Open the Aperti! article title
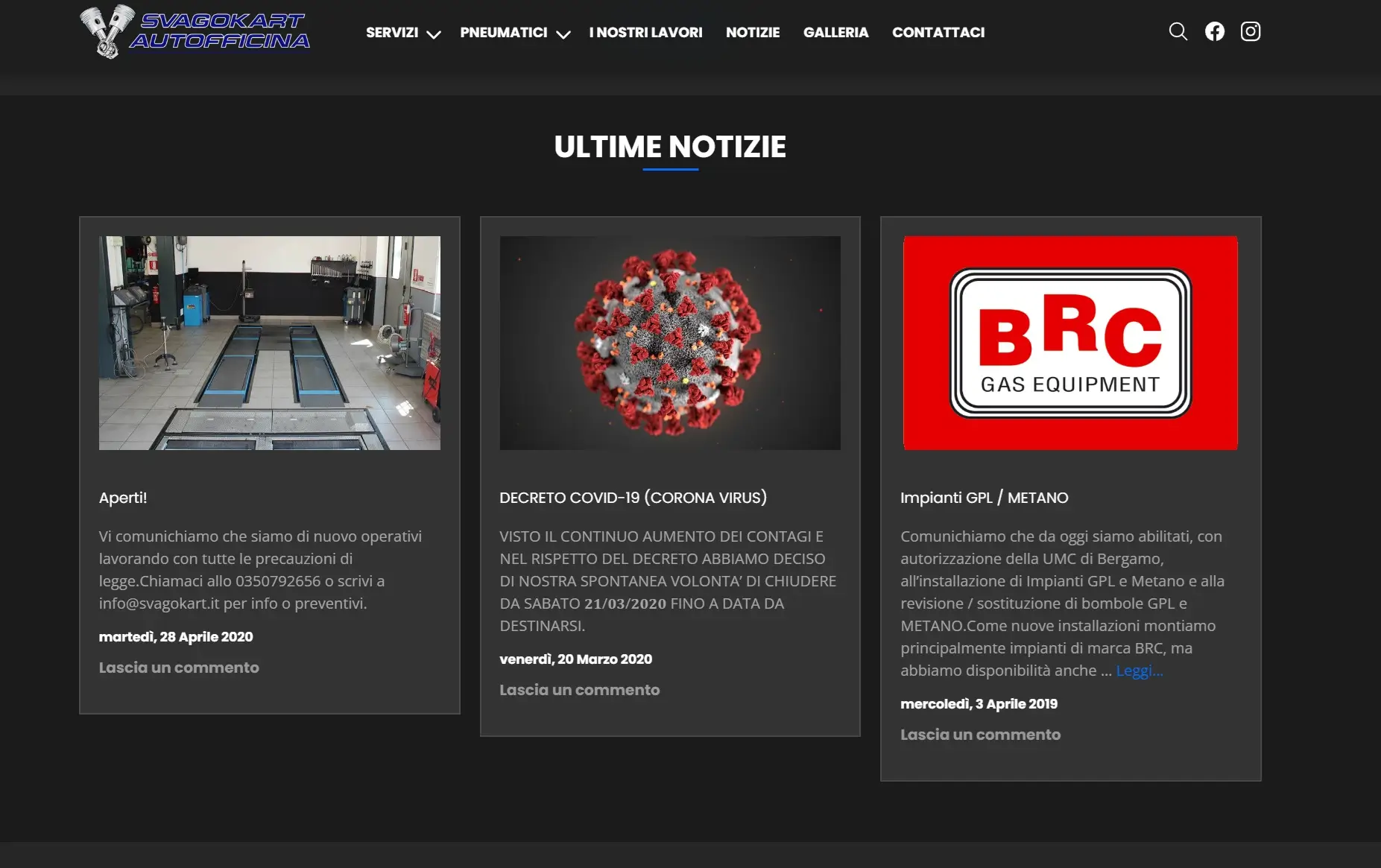This screenshot has width=1381, height=868. pos(123,498)
